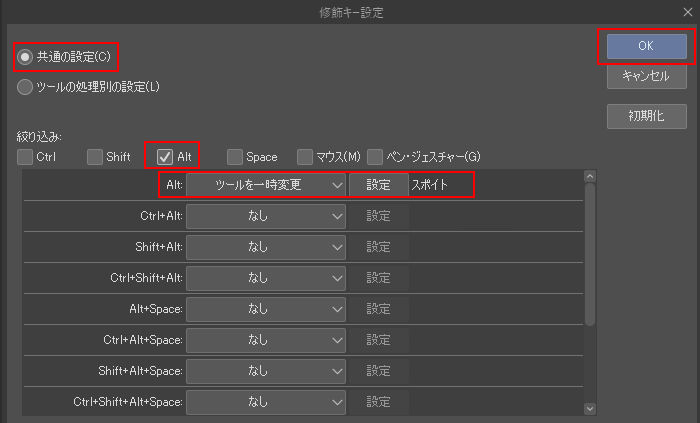The width and height of the screenshot is (700, 423).
Task: Click the 絞り込み: label
Action: (39, 137)
